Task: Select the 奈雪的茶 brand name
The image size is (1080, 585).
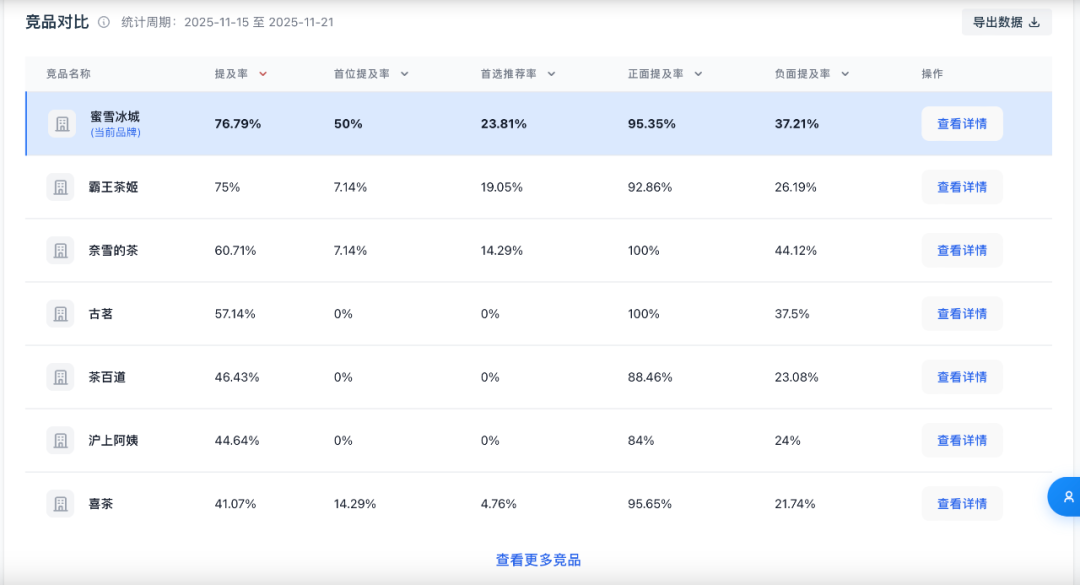Action: tap(114, 251)
